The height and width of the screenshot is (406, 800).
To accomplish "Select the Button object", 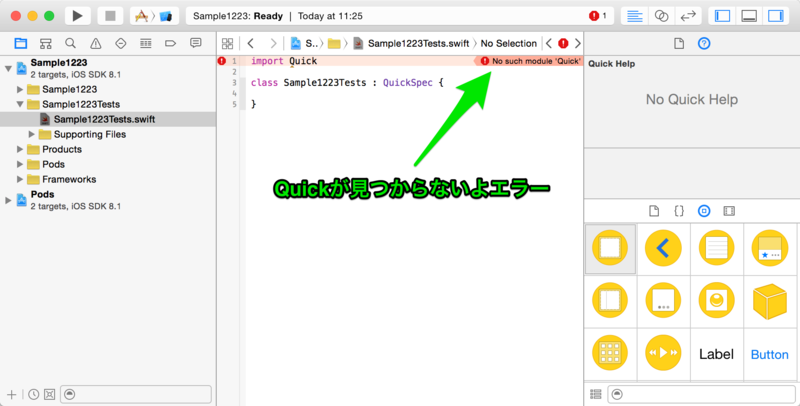I will click(x=770, y=354).
